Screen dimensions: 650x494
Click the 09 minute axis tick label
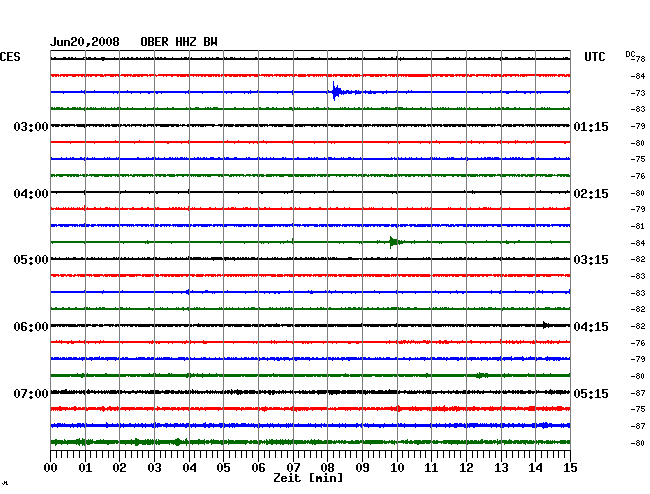[x=362, y=467]
